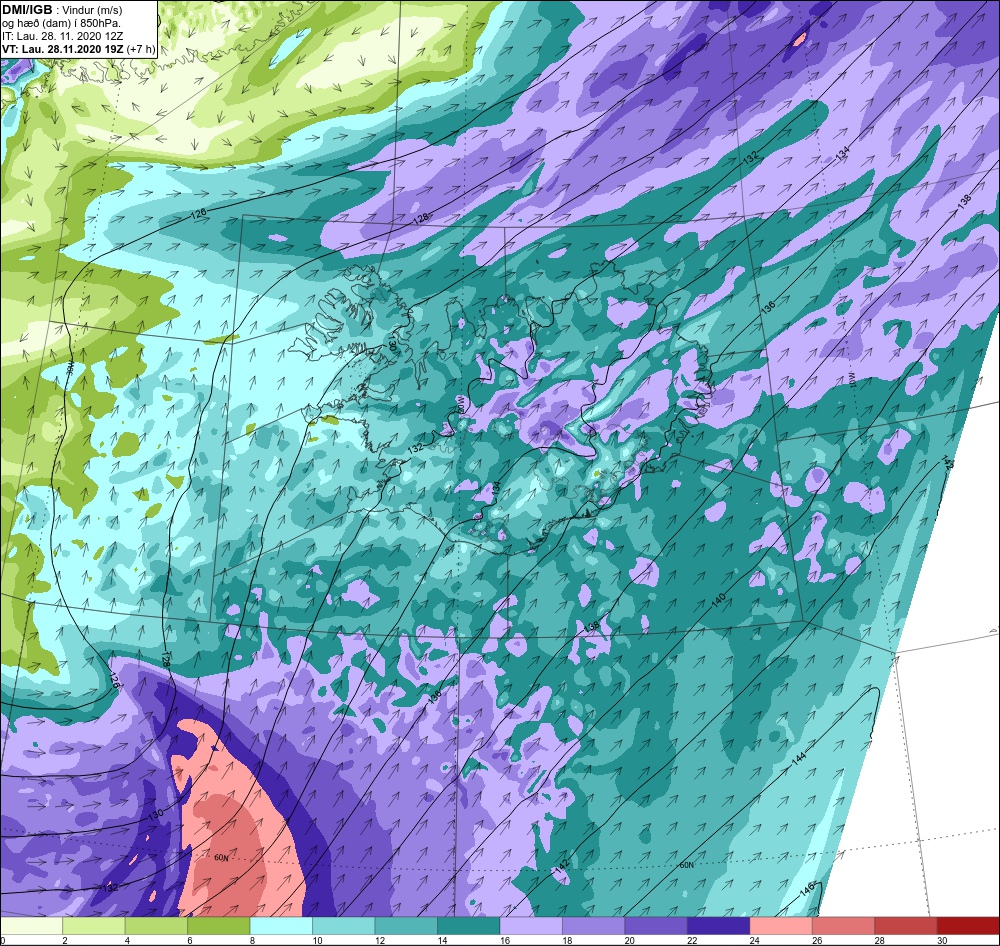This screenshot has width=1000, height=946.
Task: Click the teal 12–14 m/s legend swatch
Action: pyautogui.click(x=406, y=926)
